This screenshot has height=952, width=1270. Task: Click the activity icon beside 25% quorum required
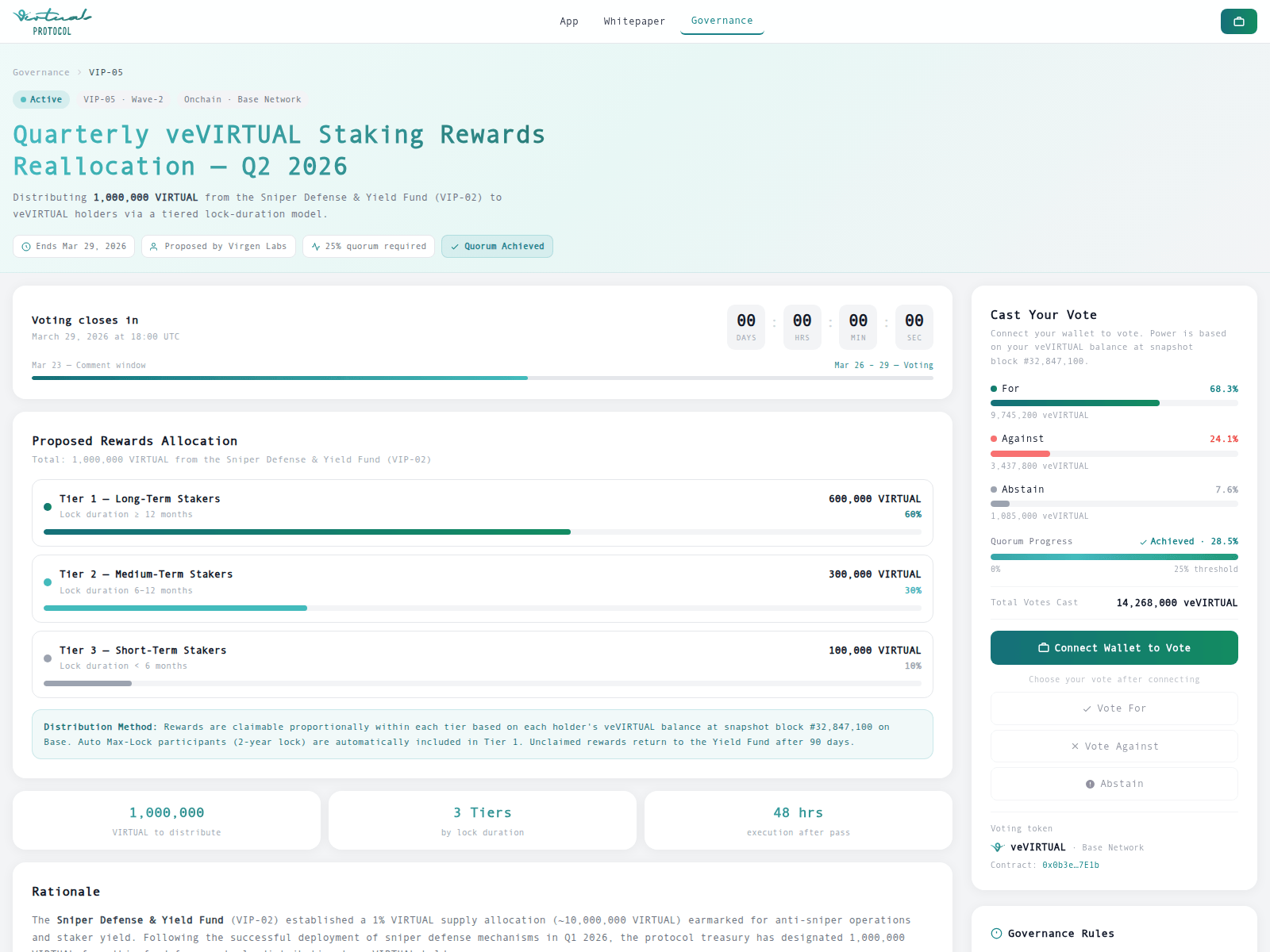[x=316, y=247]
